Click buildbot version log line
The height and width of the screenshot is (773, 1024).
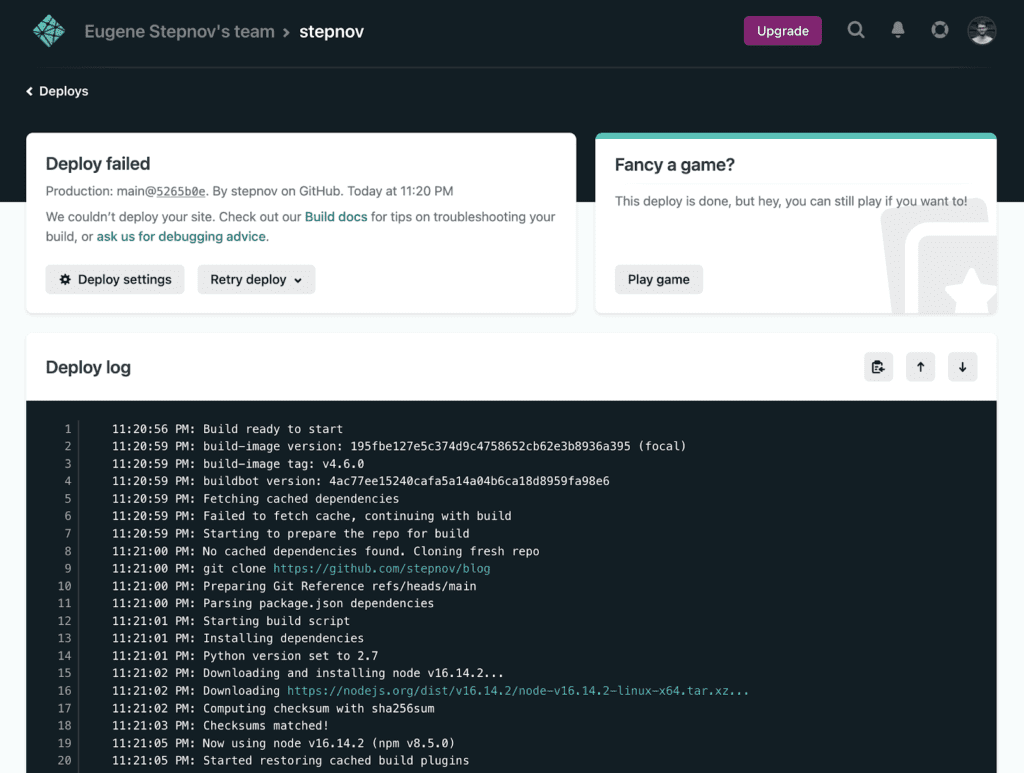pos(360,481)
